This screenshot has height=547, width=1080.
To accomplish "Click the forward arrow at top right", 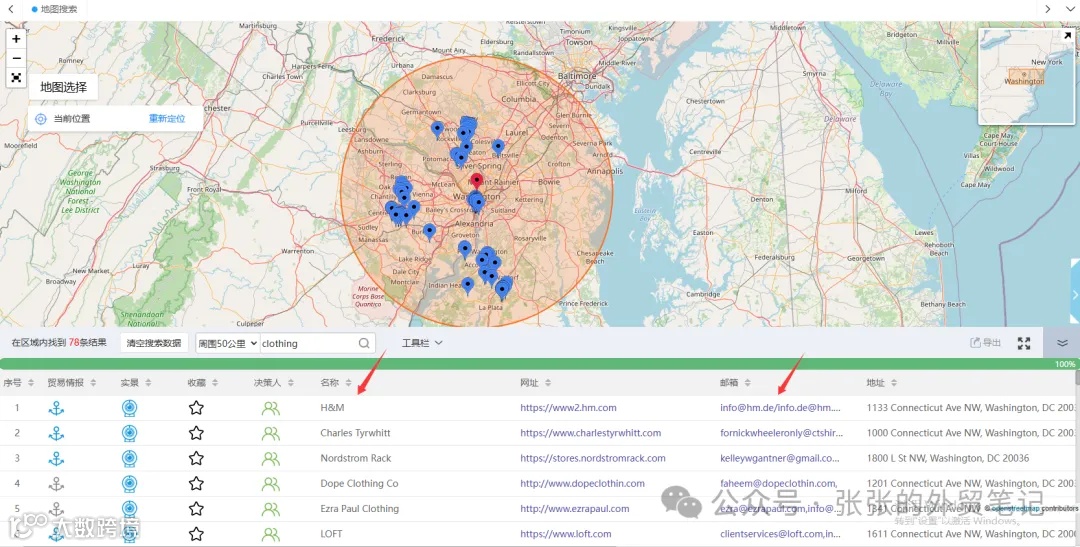I will [1048, 9].
